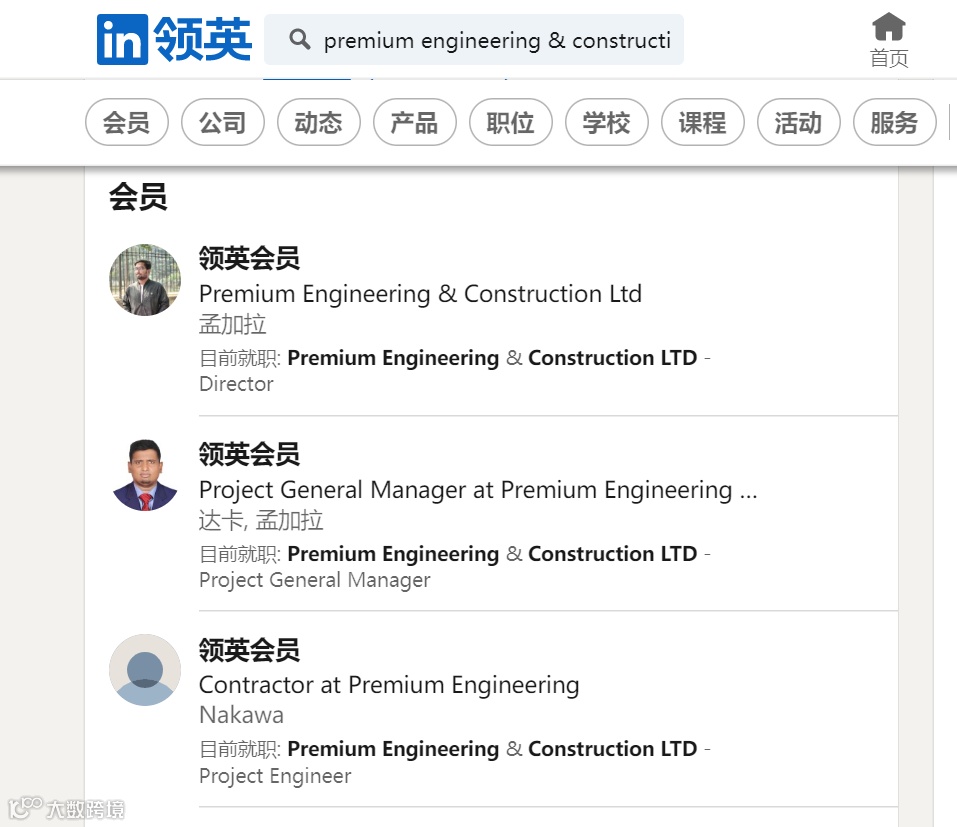Image resolution: width=957 pixels, height=827 pixels.
Task: Go to the 首页 home icon
Action: 888,39
